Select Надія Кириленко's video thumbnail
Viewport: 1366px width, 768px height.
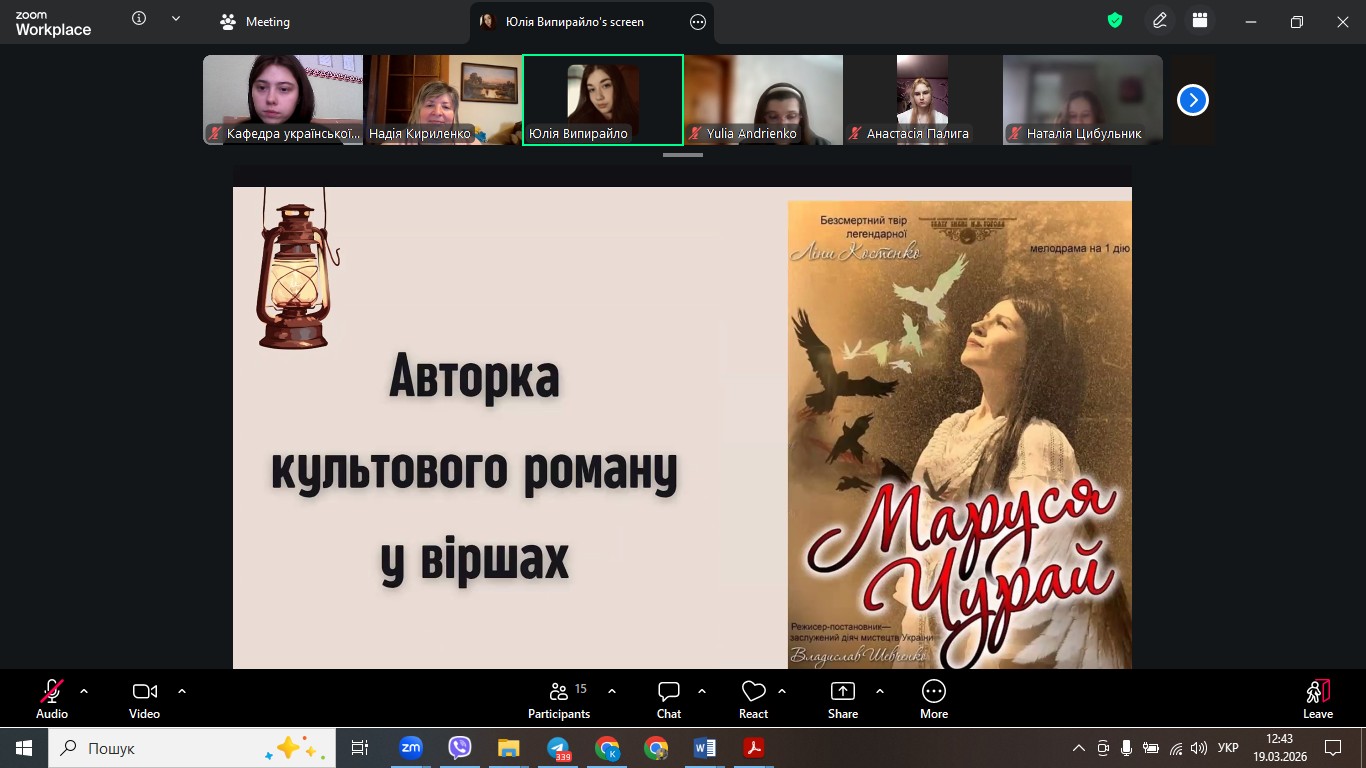point(443,100)
